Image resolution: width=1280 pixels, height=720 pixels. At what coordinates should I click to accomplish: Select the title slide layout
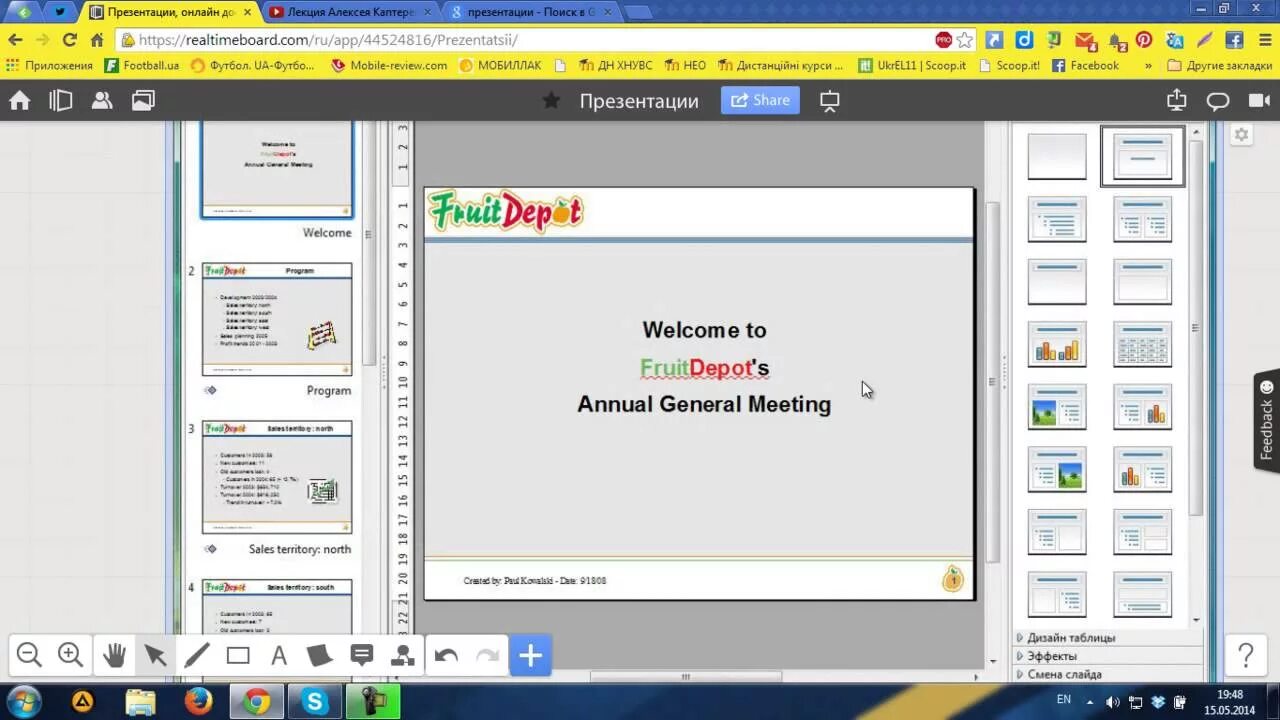pyautogui.click(x=1143, y=156)
